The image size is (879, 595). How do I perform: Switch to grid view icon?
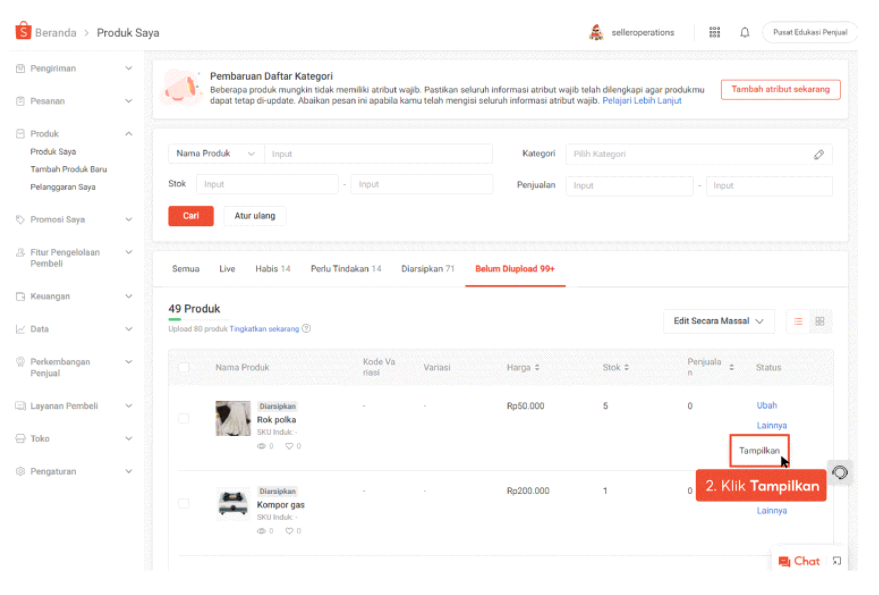pyautogui.click(x=820, y=321)
